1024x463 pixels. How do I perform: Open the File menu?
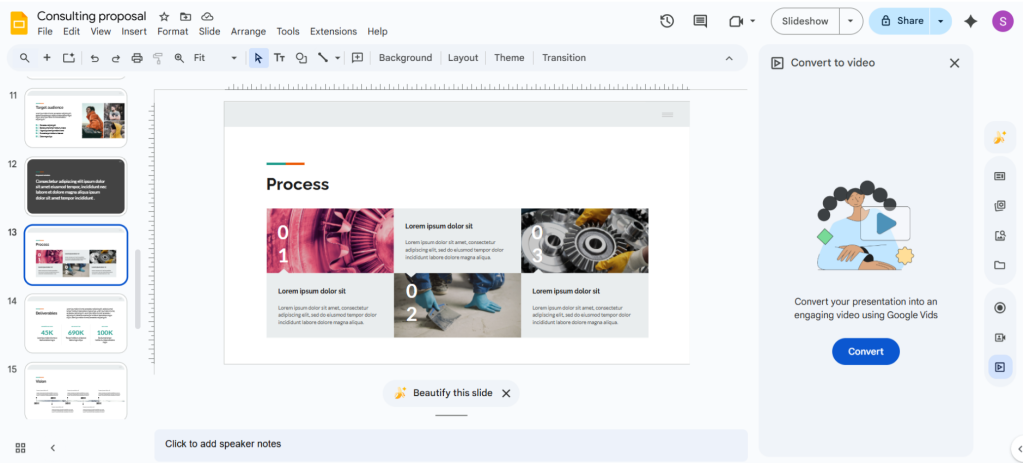click(45, 31)
